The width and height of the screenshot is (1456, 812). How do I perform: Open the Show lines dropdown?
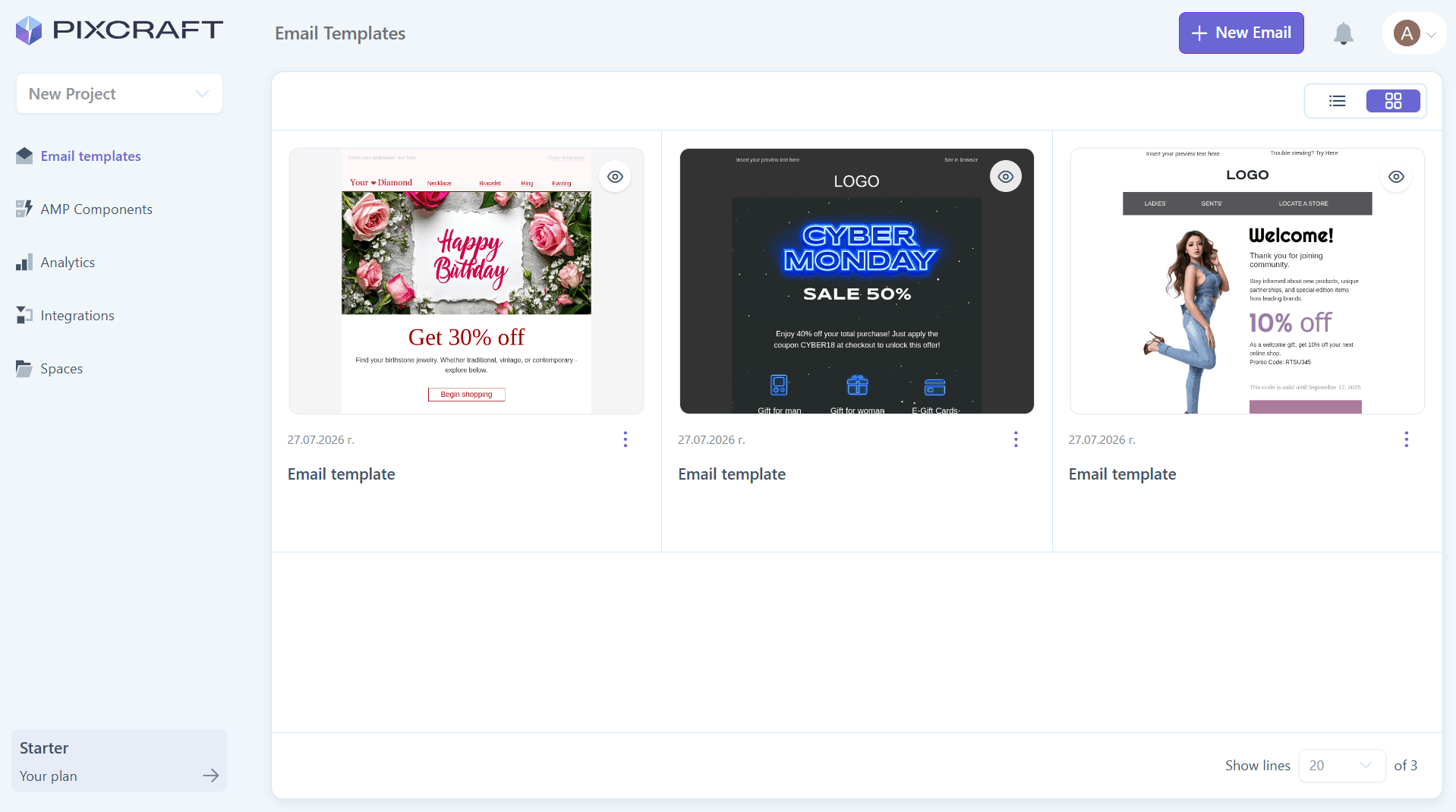click(1341, 766)
